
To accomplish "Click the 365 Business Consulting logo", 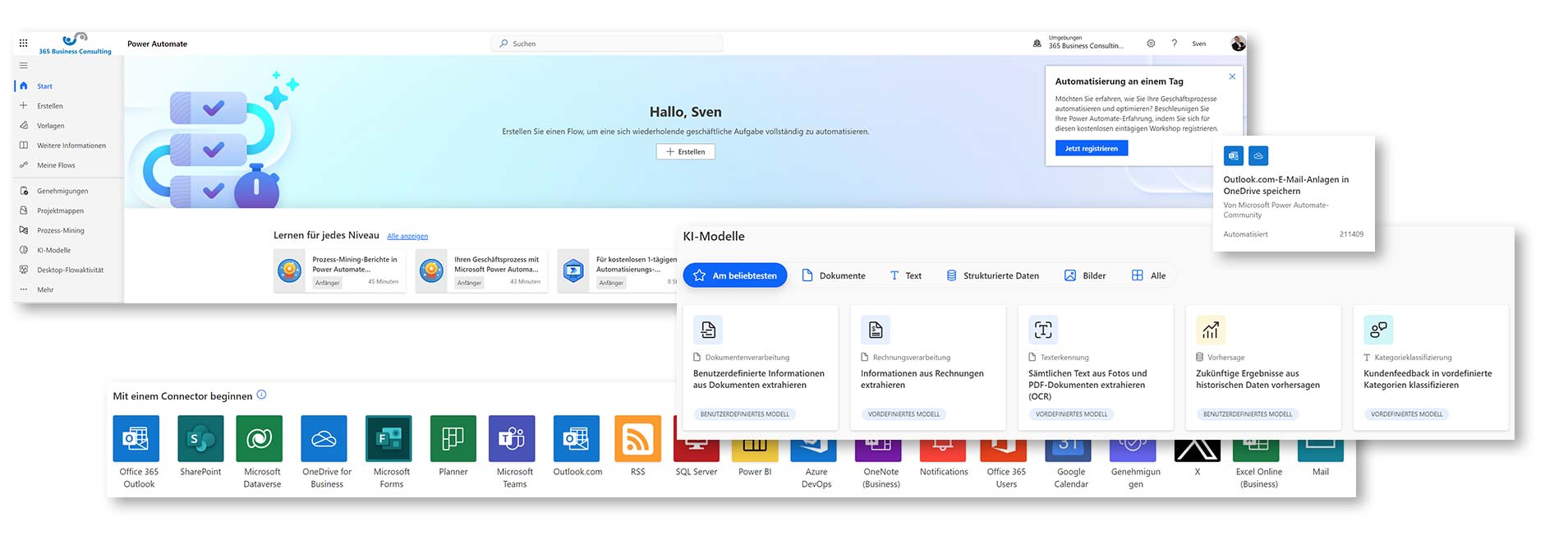I will pos(75,44).
